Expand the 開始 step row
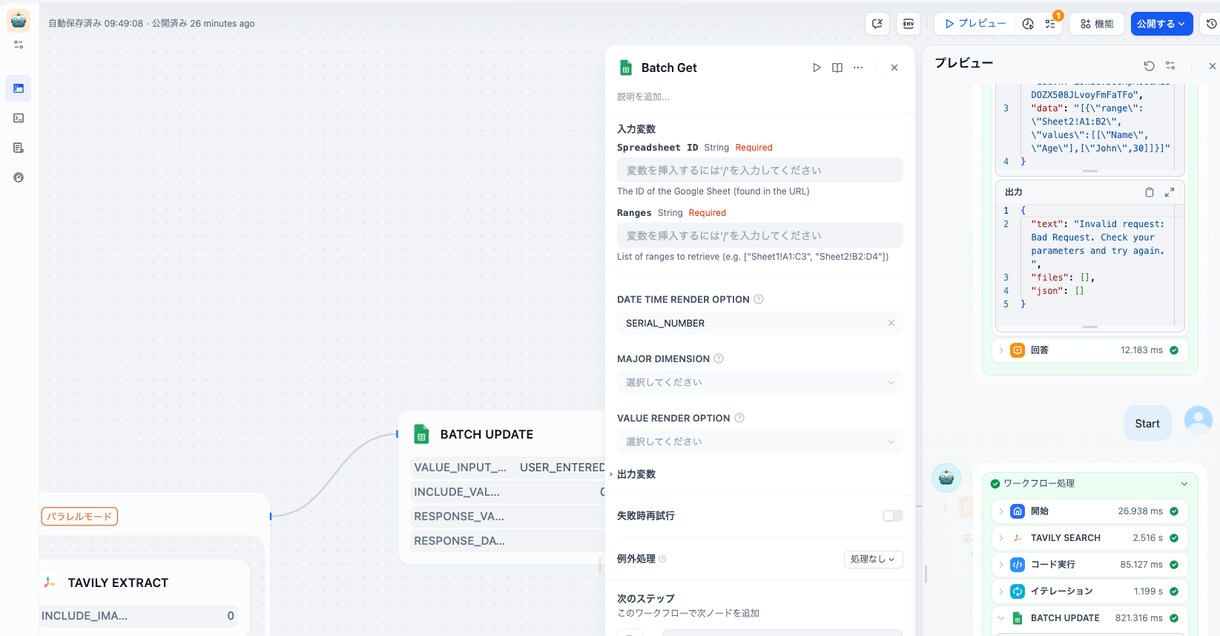This screenshot has height=636, width=1220. [x=1090, y=511]
